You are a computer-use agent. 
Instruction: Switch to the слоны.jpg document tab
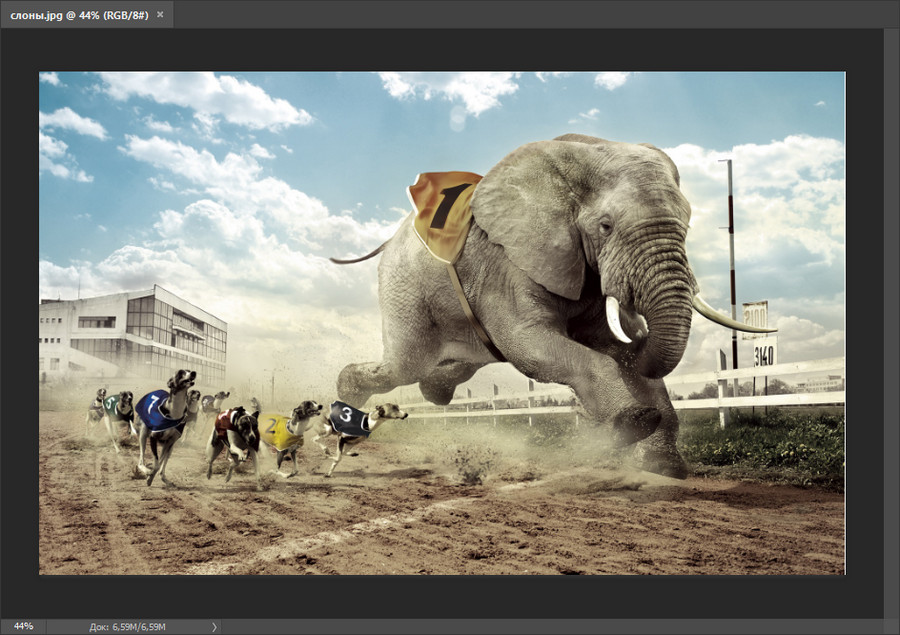[78, 15]
